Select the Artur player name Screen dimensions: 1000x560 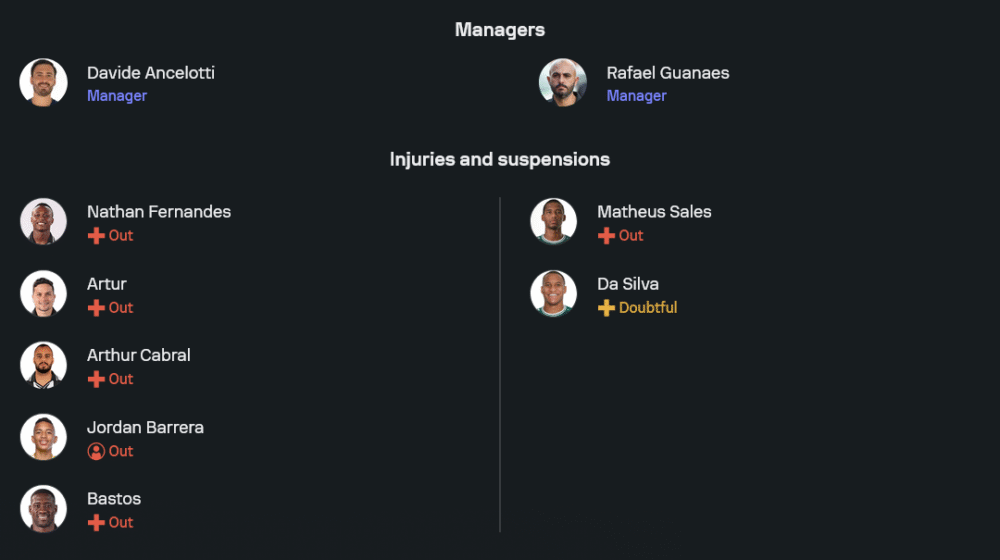(106, 284)
